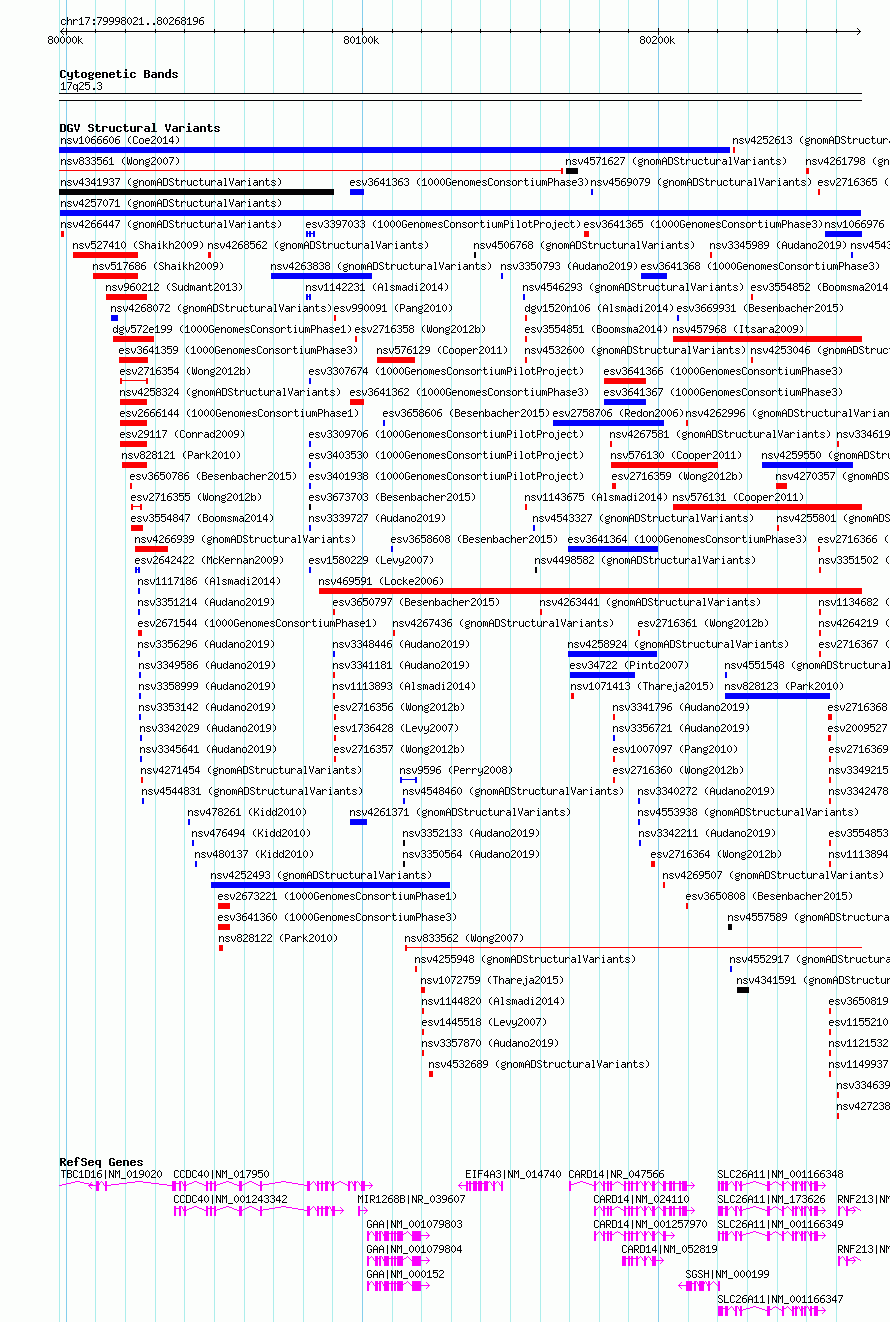Click gene CARD14|NR_047566
This screenshot has height=1322, width=890.
(x=616, y=1174)
